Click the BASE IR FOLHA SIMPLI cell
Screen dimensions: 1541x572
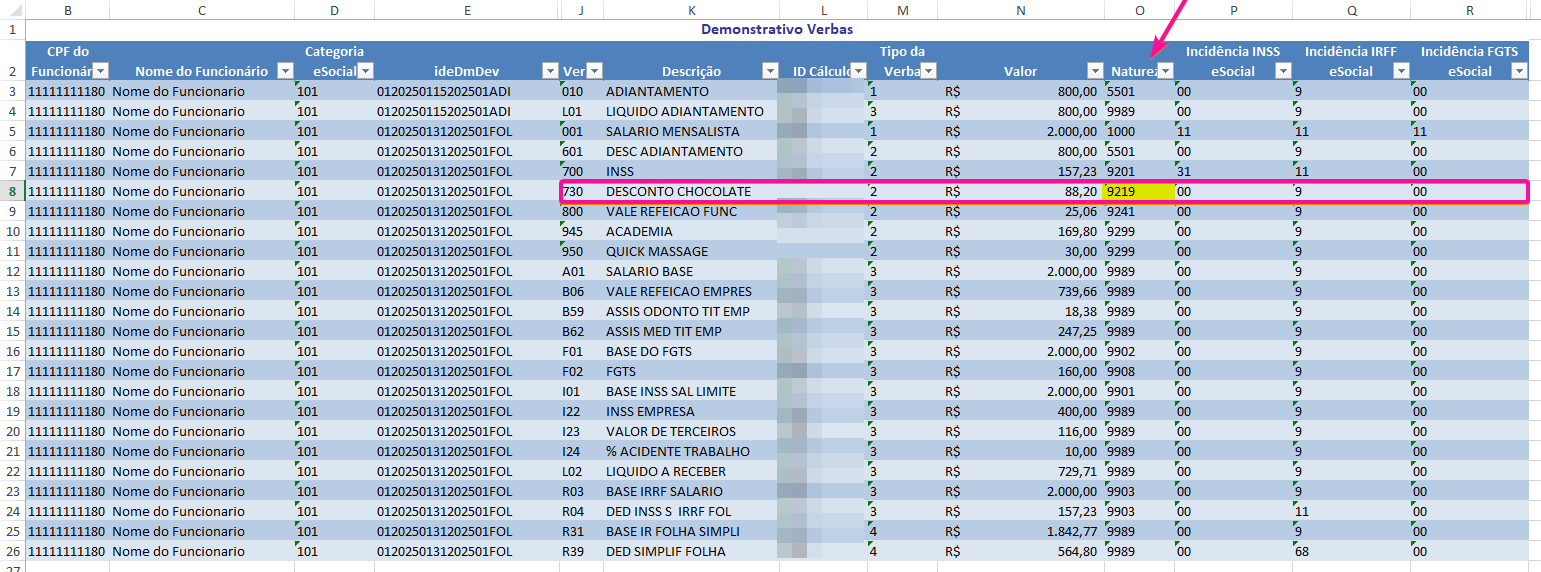(x=692, y=531)
